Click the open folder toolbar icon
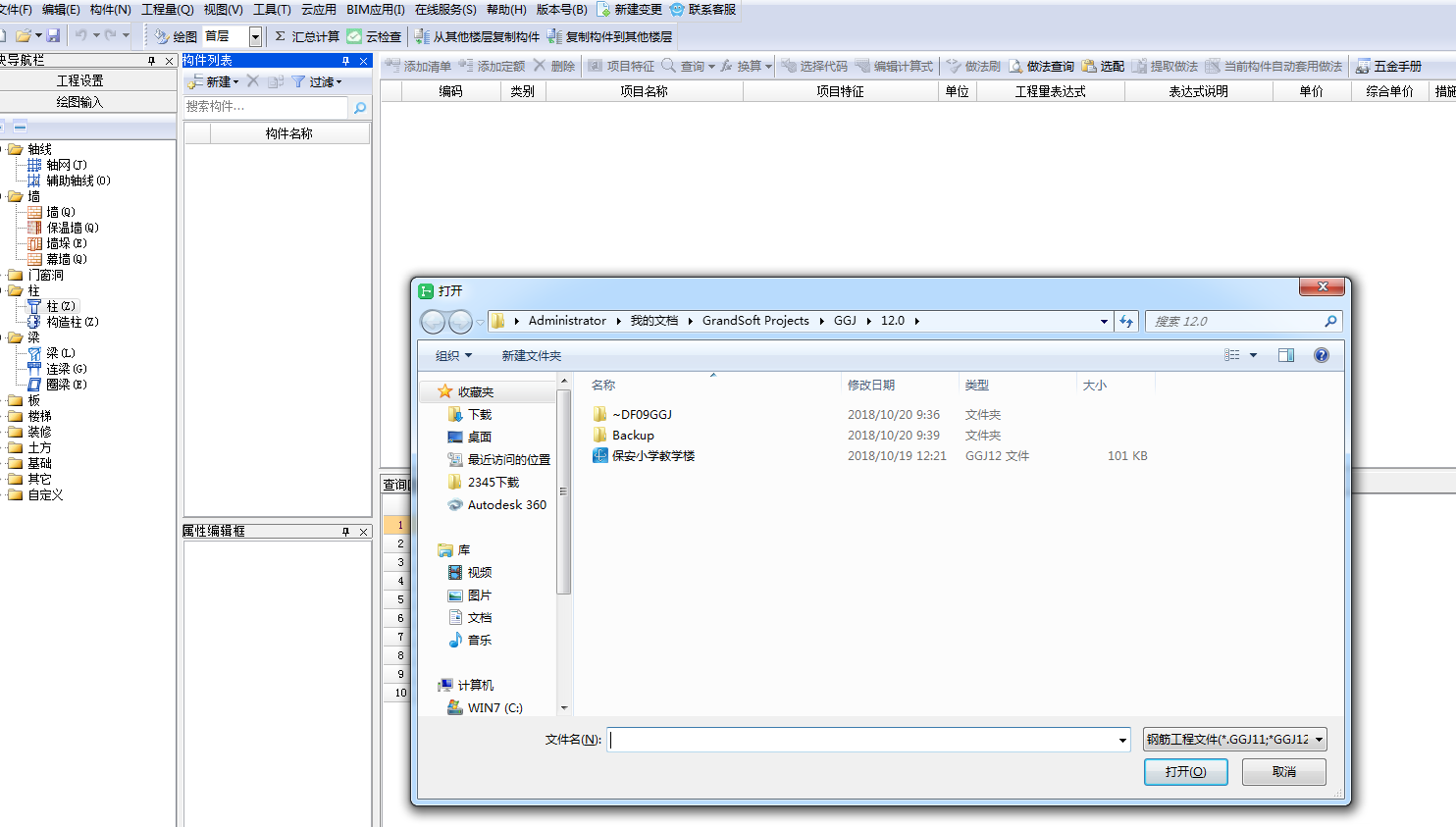Screen dimensions: 1456x827 [x=23, y=35]
